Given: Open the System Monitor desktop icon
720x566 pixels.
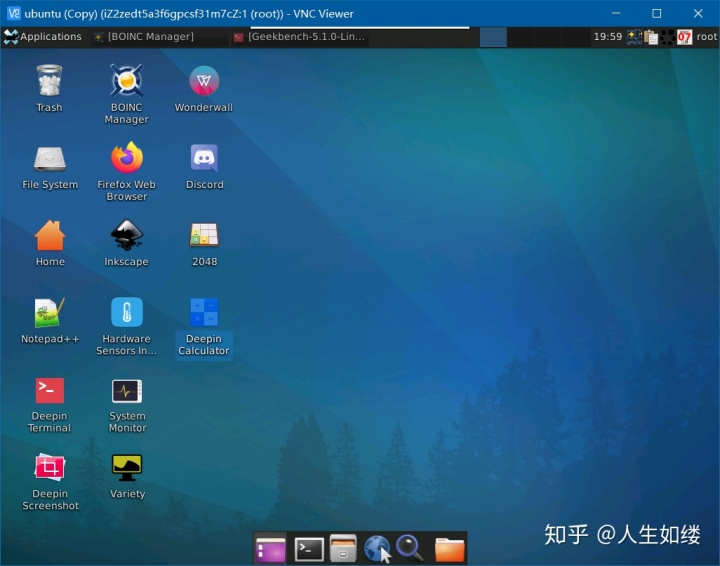Looking at the screenshot, I should [x=127, y=391].
